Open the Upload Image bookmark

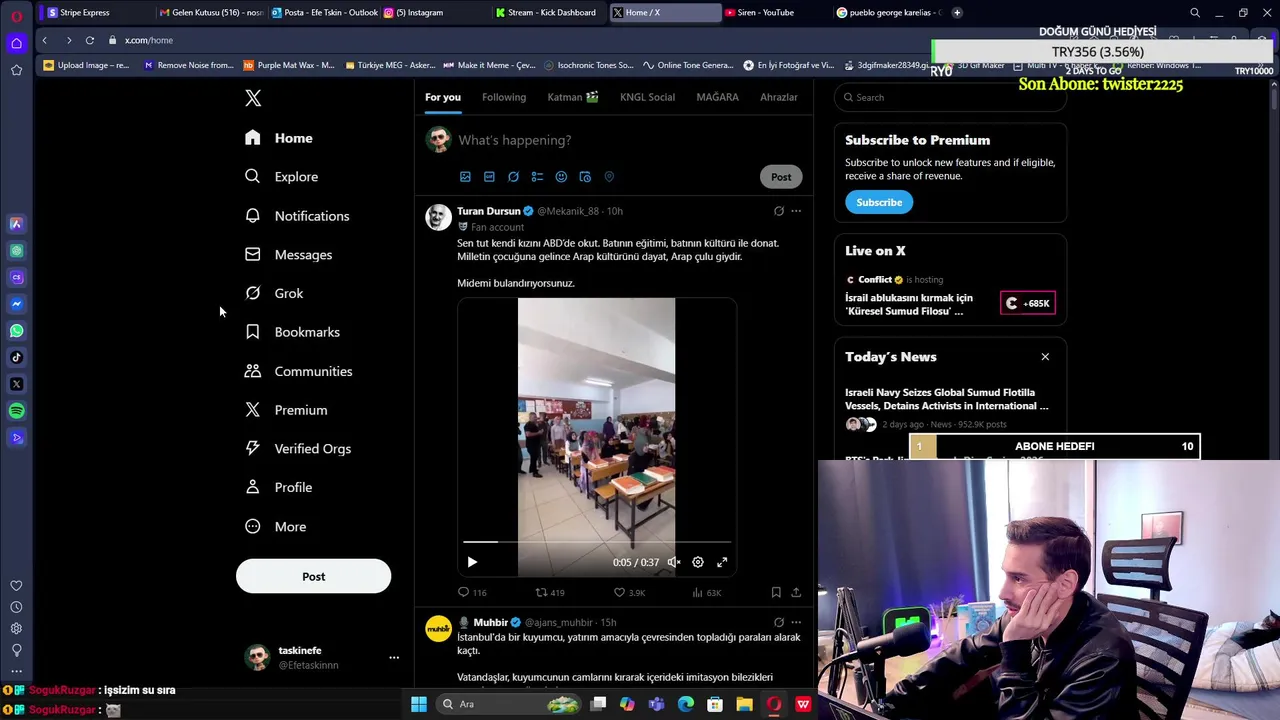pos(86,66)
